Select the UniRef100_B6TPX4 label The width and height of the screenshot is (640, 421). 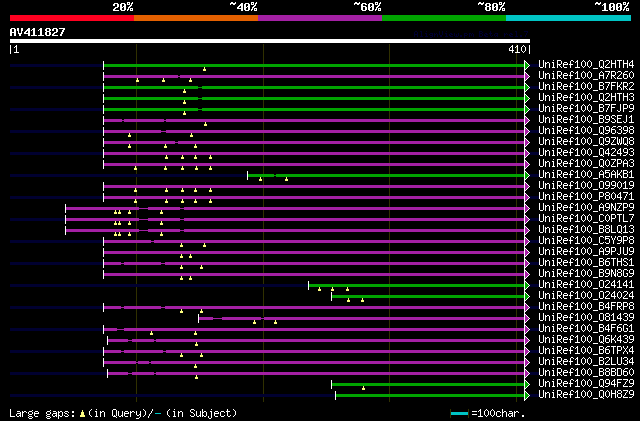[586, 351]
